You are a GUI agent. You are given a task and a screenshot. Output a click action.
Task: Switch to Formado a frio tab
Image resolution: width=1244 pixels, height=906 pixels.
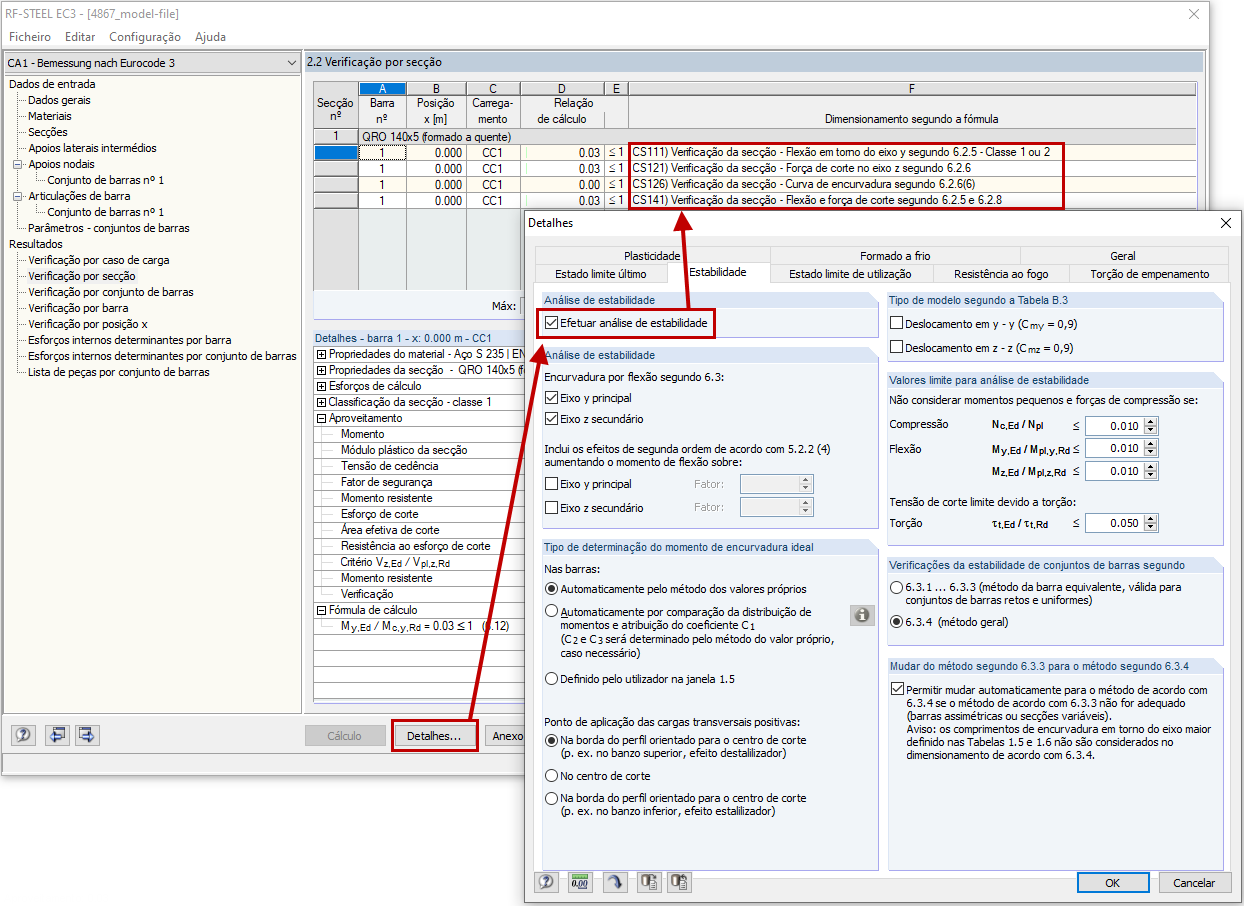pyautogui.click(x=895, y=256)
